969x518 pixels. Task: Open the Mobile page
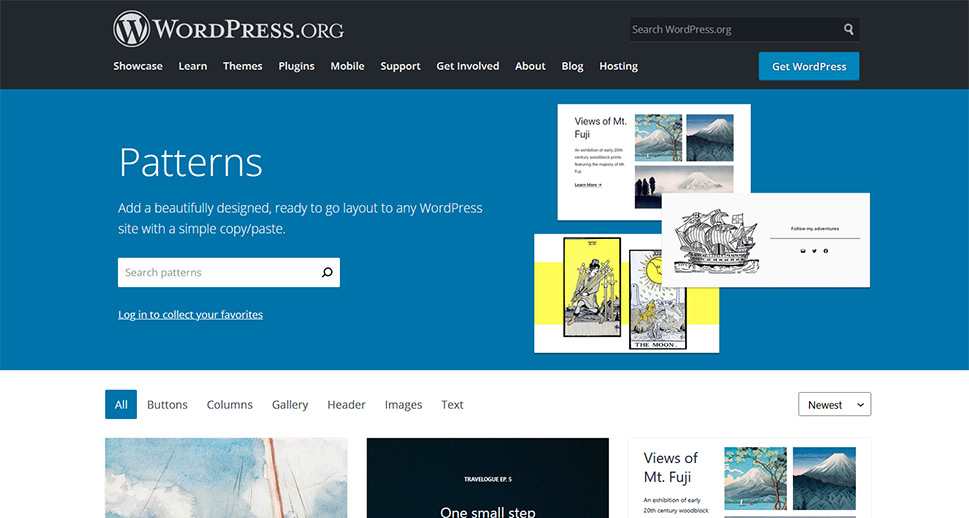tap(347, 66)
